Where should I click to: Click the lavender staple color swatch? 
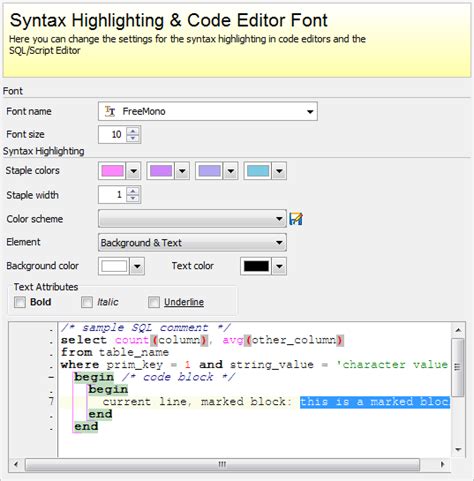[210, 171]
